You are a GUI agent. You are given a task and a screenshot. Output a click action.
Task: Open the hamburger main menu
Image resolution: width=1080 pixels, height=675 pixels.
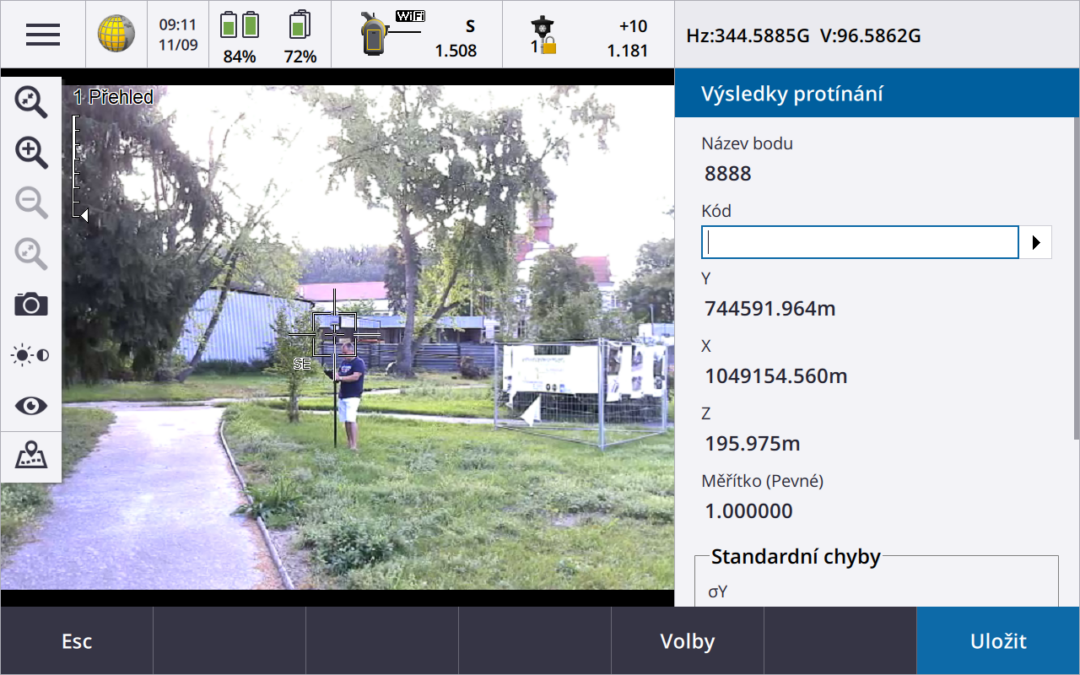[43, 34]
